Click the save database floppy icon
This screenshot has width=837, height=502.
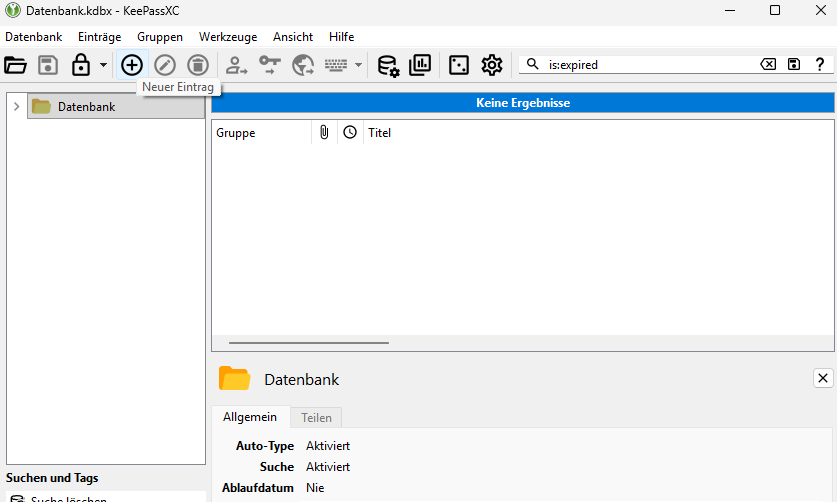coord(48,65)
